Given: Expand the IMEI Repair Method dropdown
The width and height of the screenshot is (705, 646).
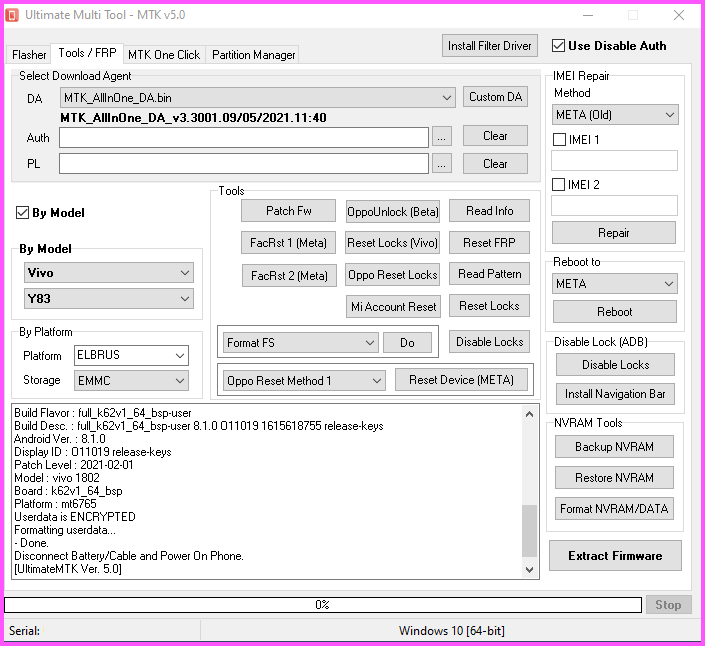Looking at the screenshot, I should click(615, 115).
